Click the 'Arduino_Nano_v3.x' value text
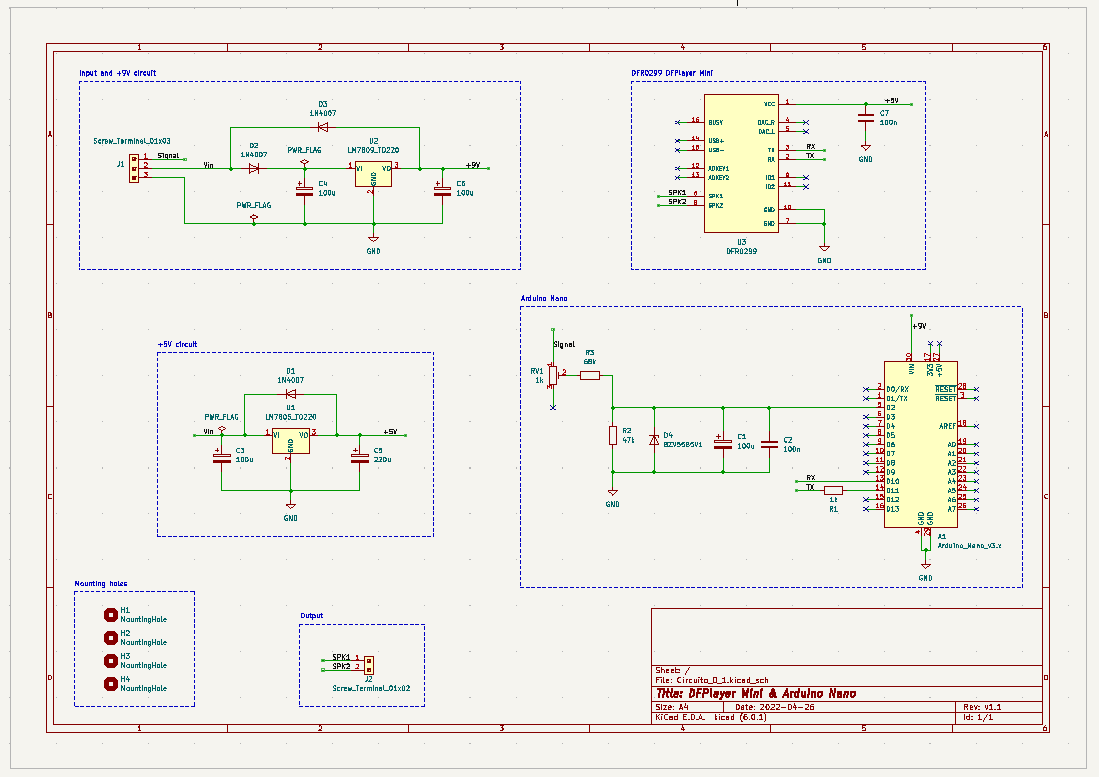Image resolution: width=1099 pixels, height=777 pixels. pos(969,545)
